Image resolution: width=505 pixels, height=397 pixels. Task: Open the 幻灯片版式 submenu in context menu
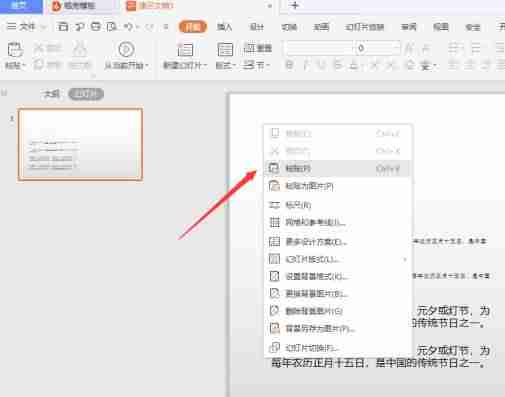pyautogui.click(x=337, y=259)
